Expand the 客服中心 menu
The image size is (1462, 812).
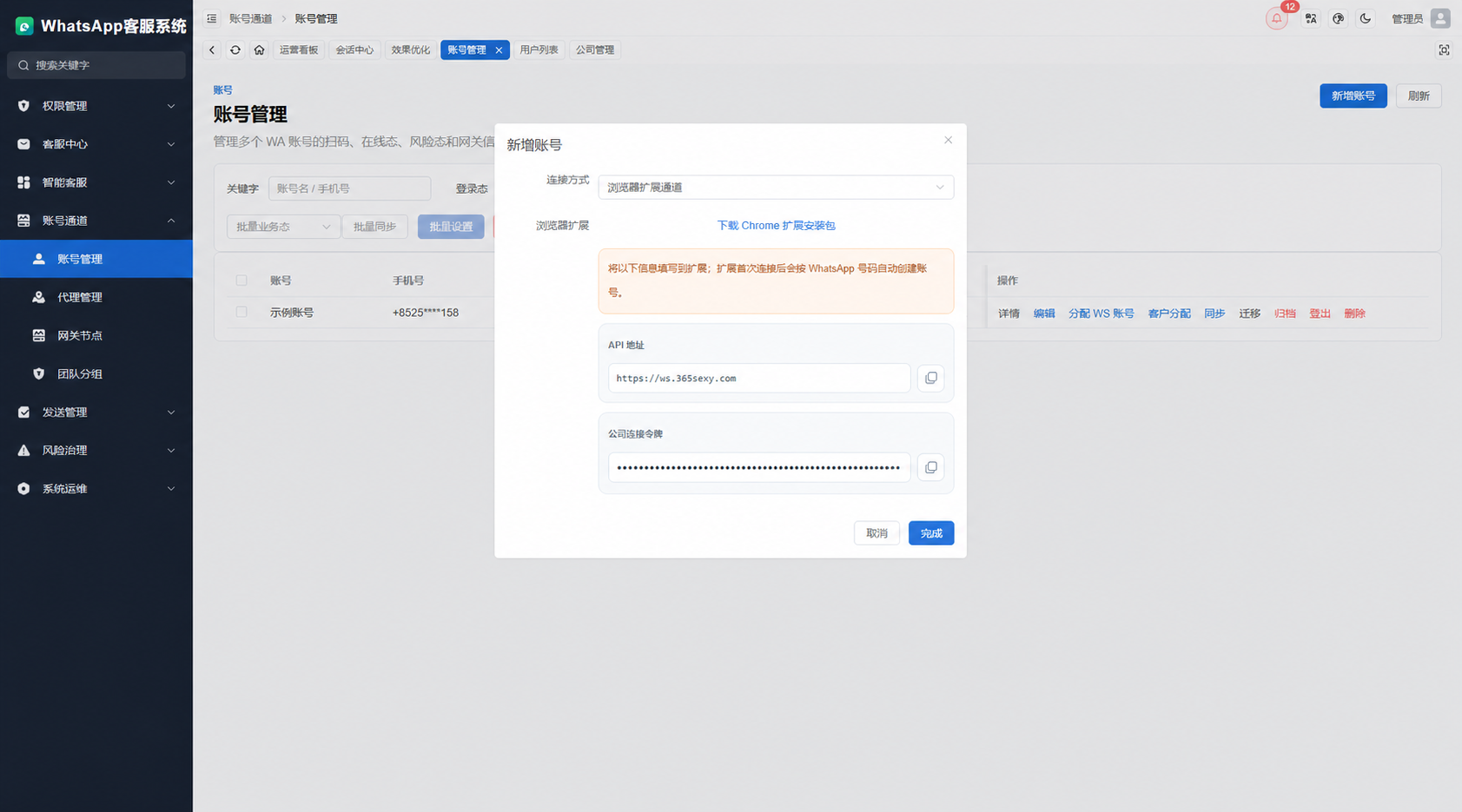pos(96,144)
